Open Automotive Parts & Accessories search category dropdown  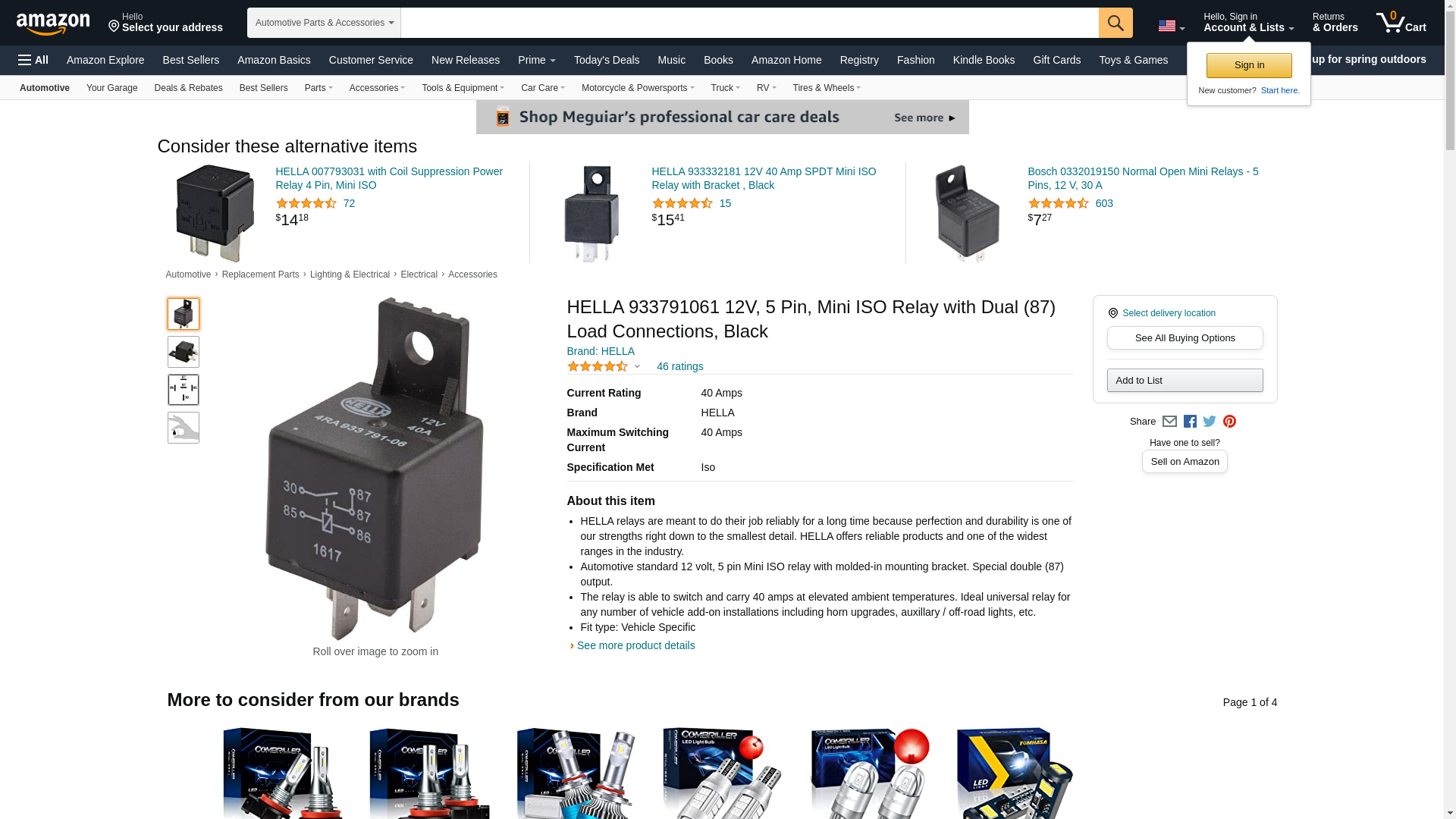tap(324, 23)
